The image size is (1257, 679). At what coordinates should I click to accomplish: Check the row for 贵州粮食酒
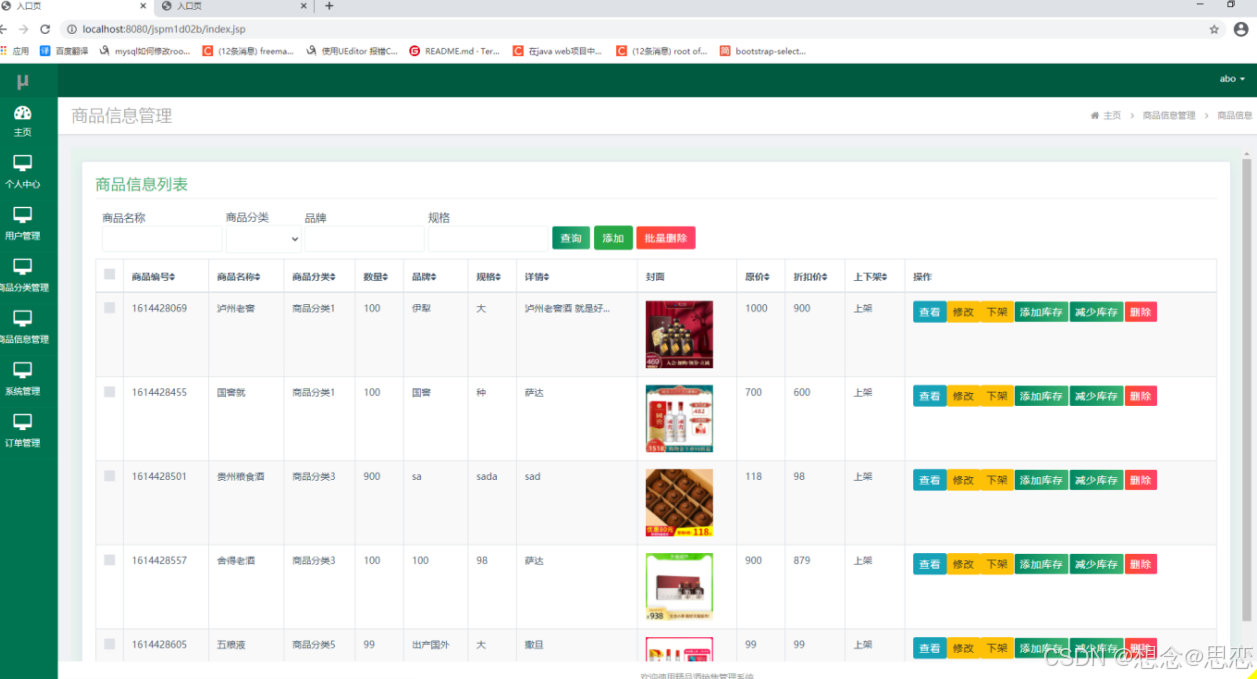[110, 476]
